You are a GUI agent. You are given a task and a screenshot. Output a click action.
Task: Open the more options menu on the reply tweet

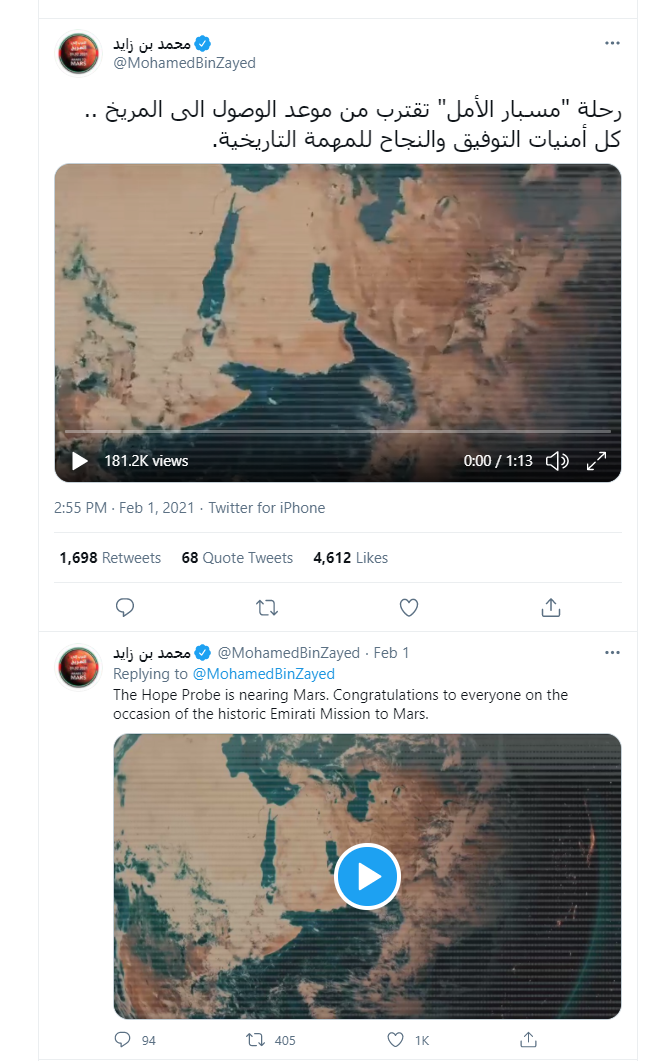[x=613, y=653]
